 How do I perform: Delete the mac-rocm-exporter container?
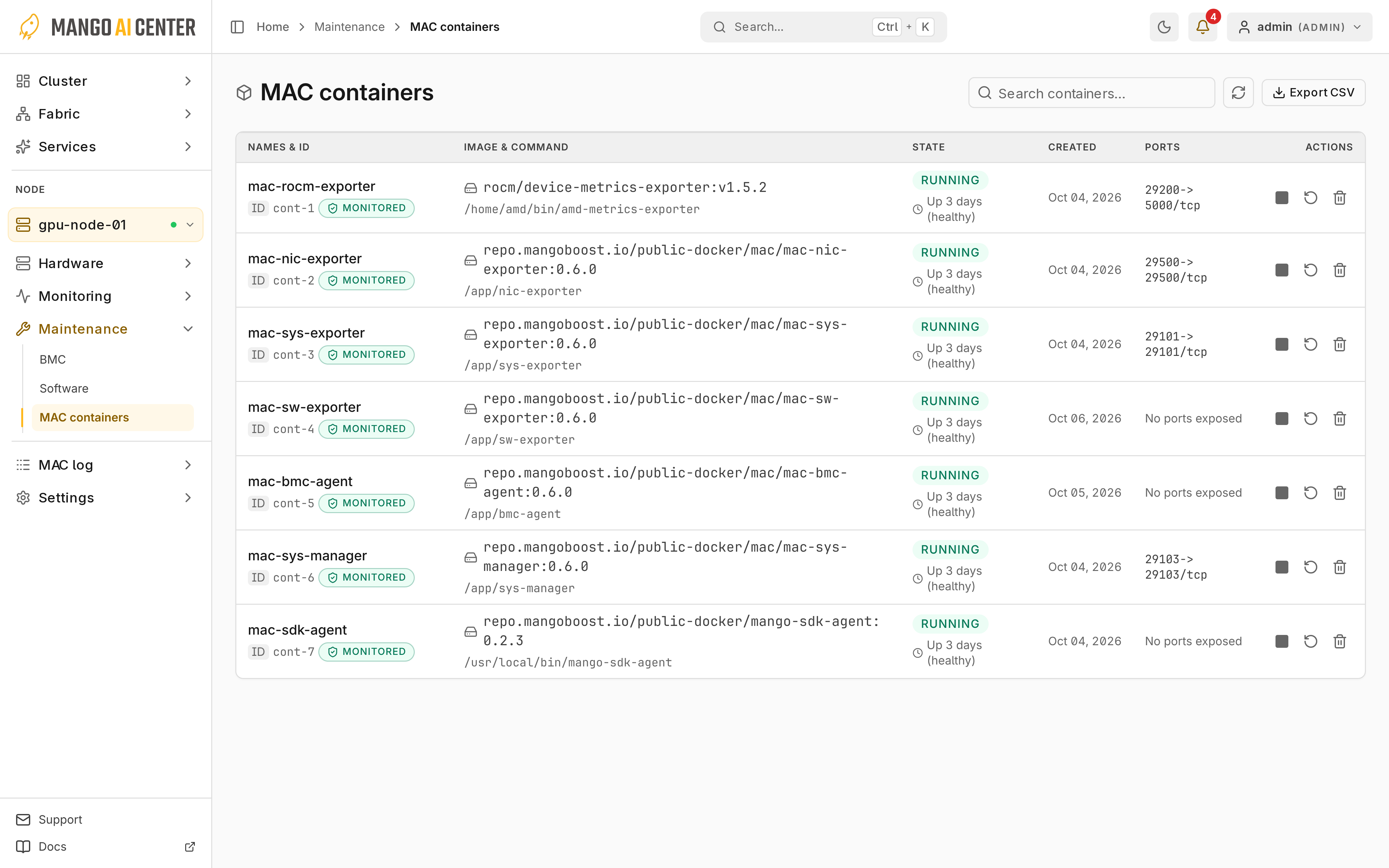click(x=1339, y=197)
